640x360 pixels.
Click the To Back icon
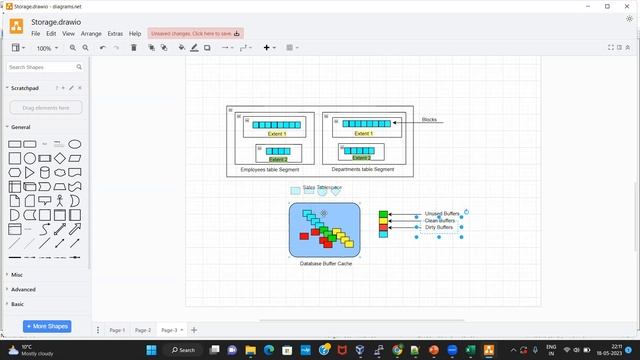(x=164, y=48)
